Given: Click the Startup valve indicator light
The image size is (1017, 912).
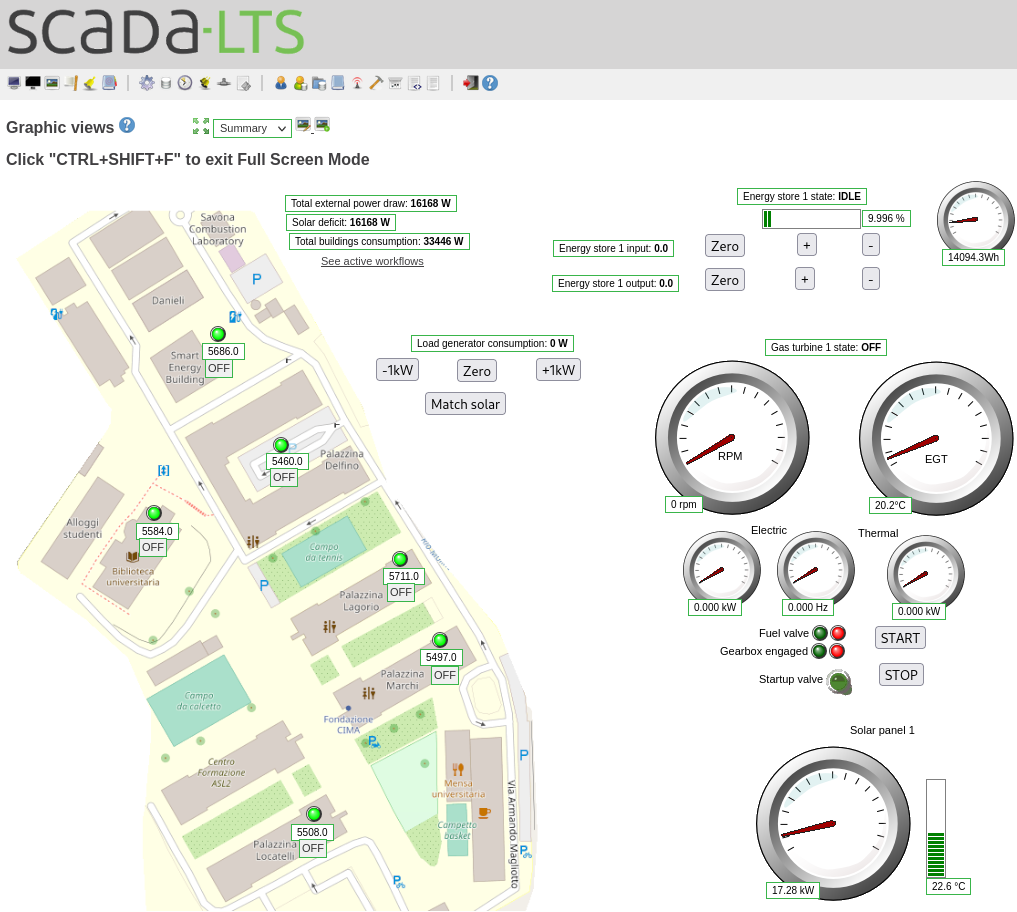Looking at the screenshot, I should tap(839, 682).
